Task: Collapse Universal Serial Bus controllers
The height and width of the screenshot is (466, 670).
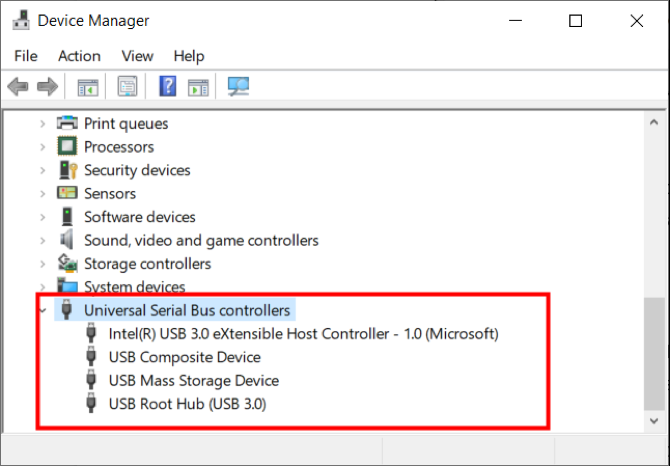Action: coord(42,311)
